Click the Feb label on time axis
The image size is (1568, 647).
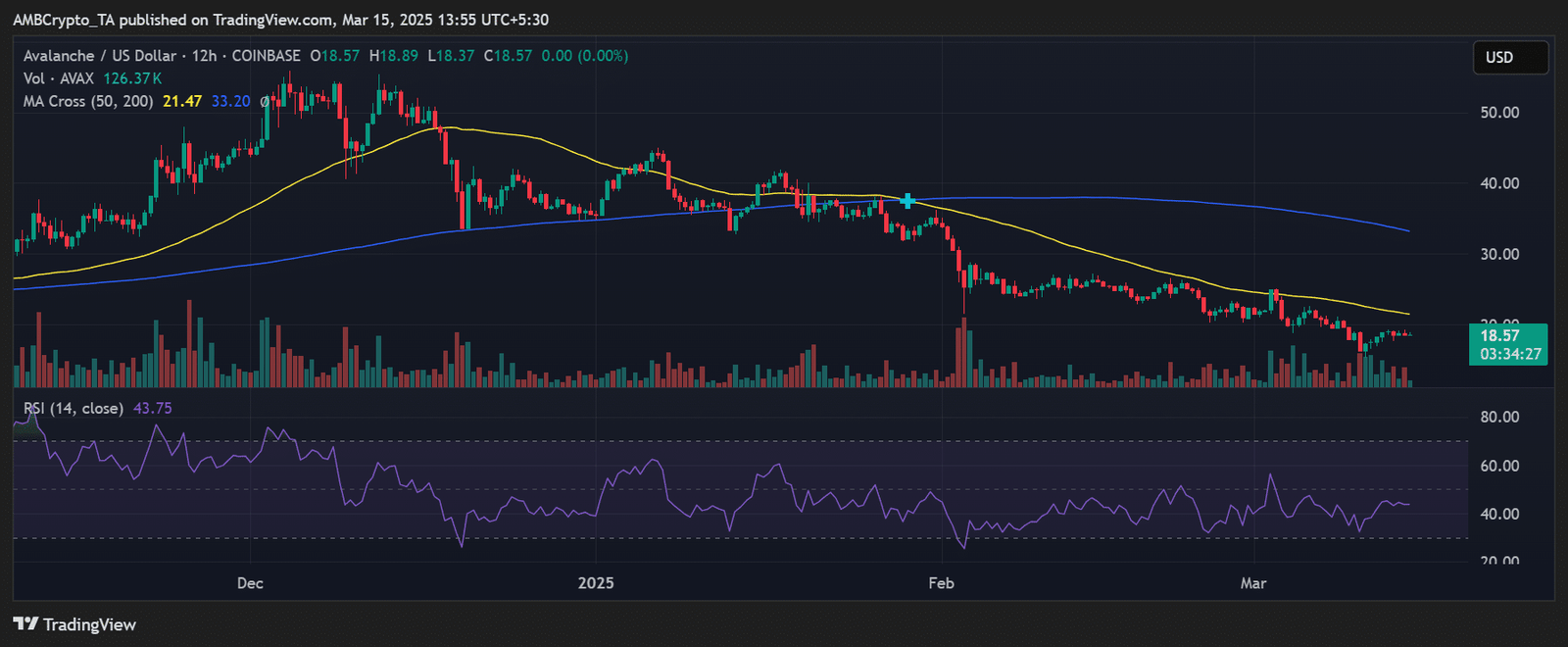point(941,583)
